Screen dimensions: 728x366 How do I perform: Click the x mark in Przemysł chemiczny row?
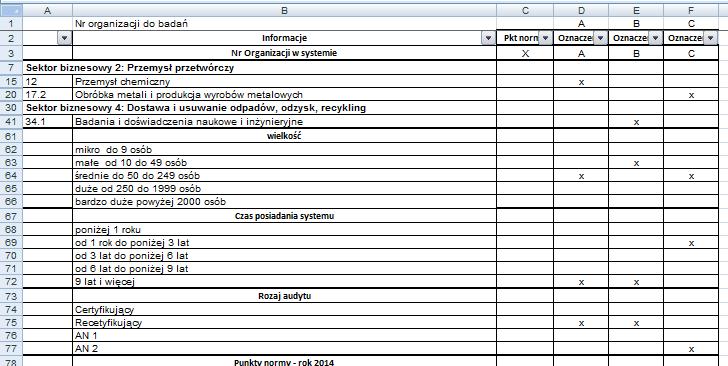point(581,82)
